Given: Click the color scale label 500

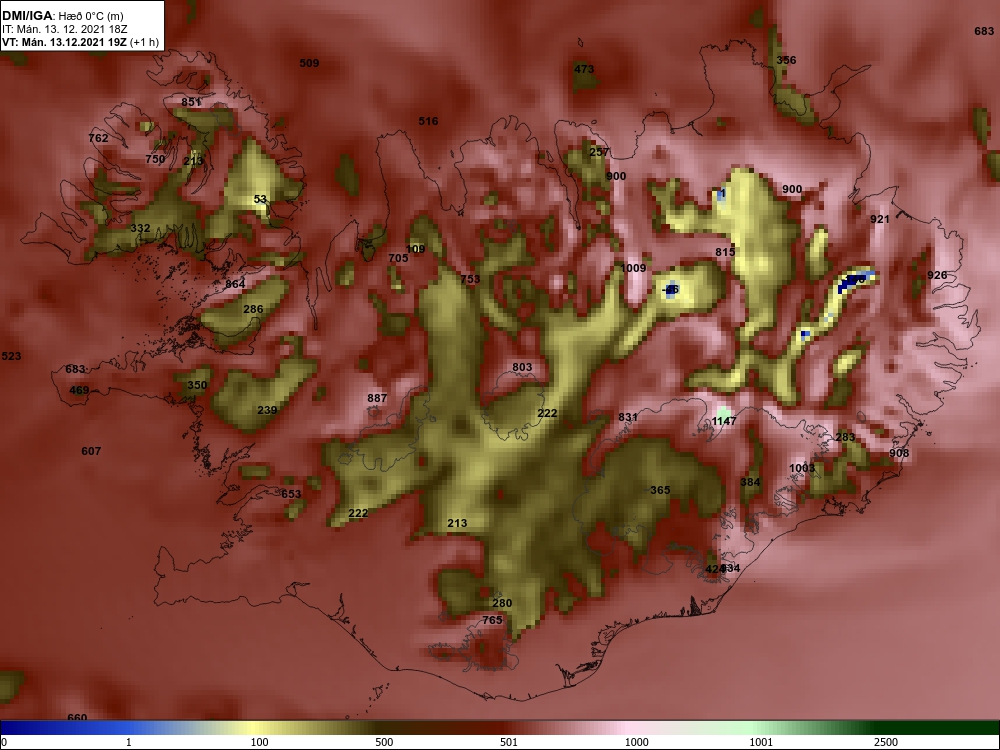Looking at the screenshot, I should point(384,742).
